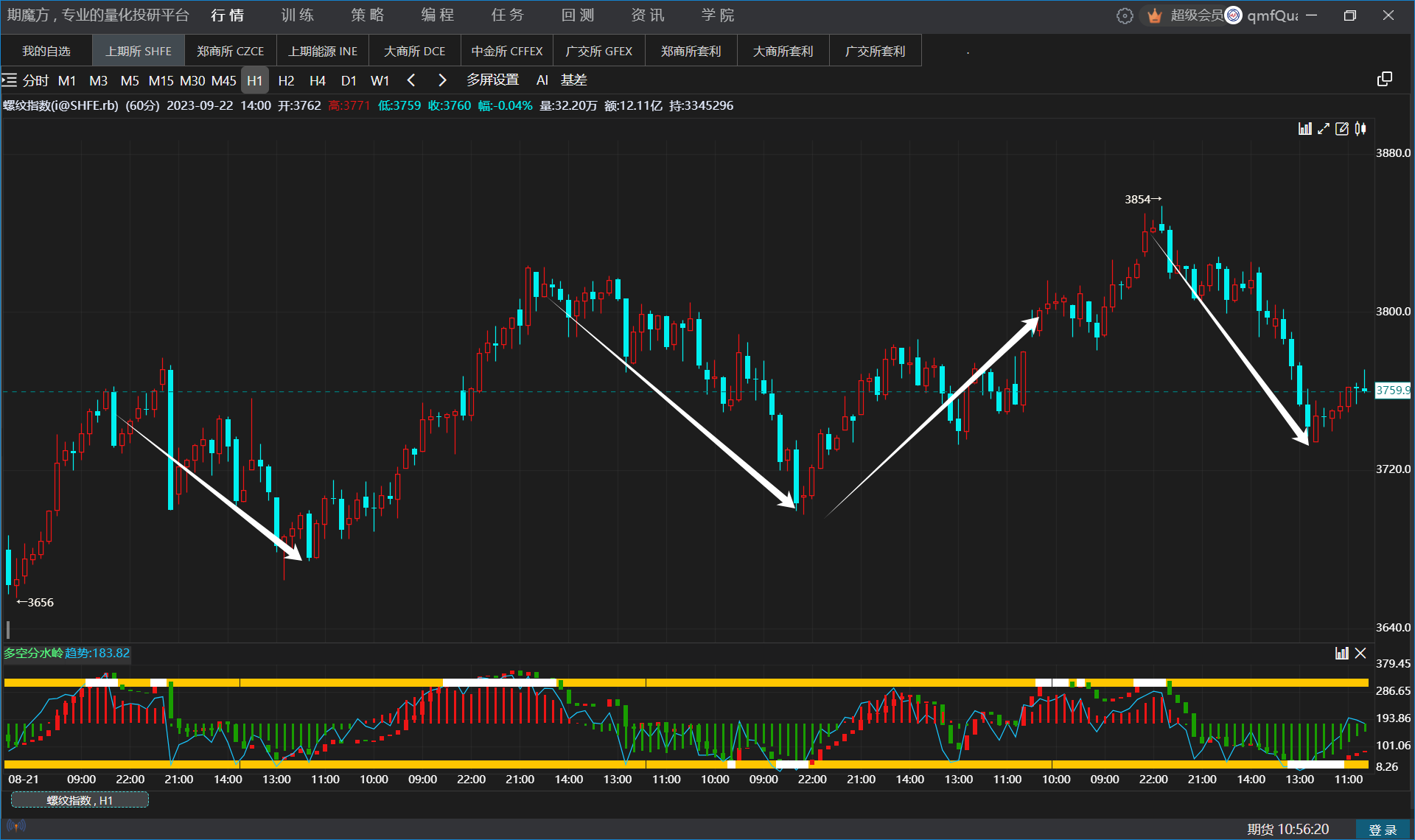Open the 编程 programming menu

point(437,15)
